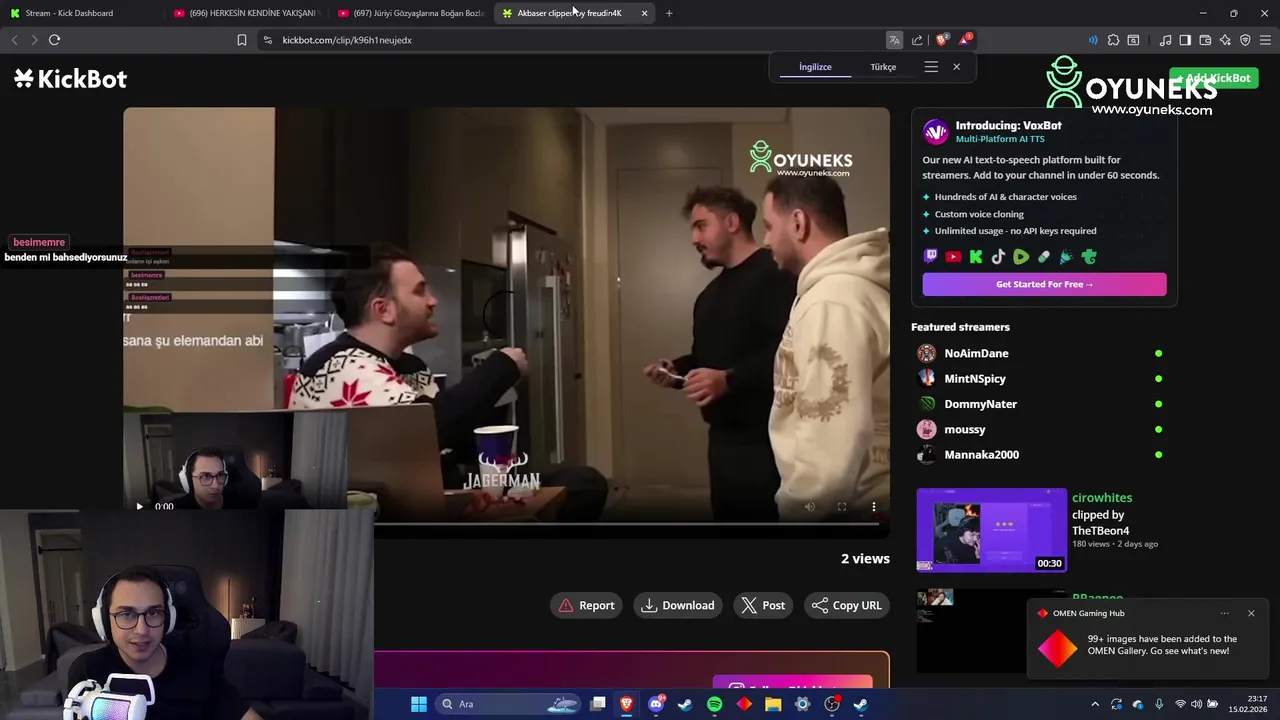Select Türkçe in the translate popup

click(883, 67)
